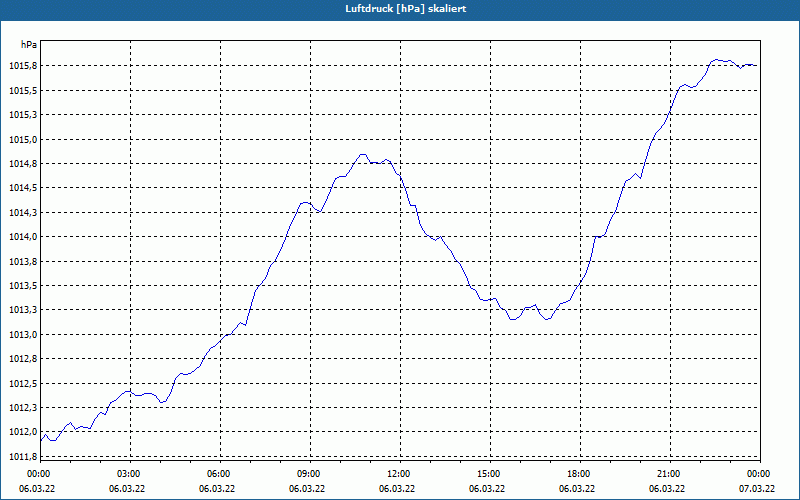Screen dimensions: 800x500
Task: Select the 09:00 time label
Action: (x=310, y=474)
